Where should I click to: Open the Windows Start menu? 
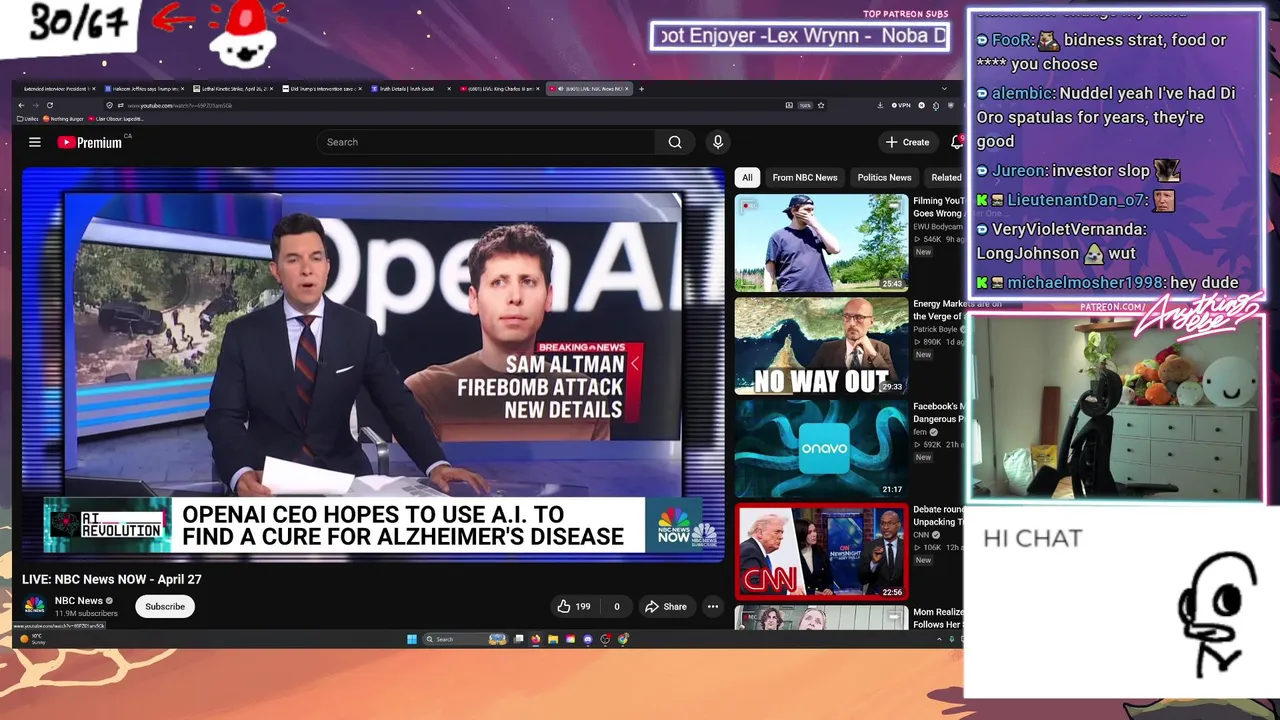pyautogui.click(x=411, y=639)
